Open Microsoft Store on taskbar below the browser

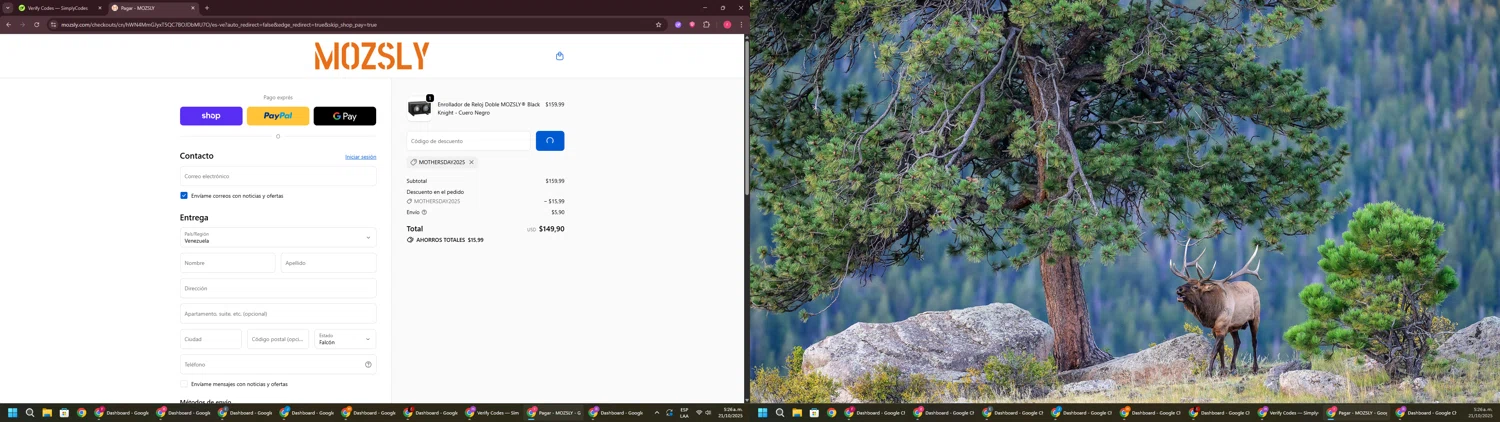64,412
